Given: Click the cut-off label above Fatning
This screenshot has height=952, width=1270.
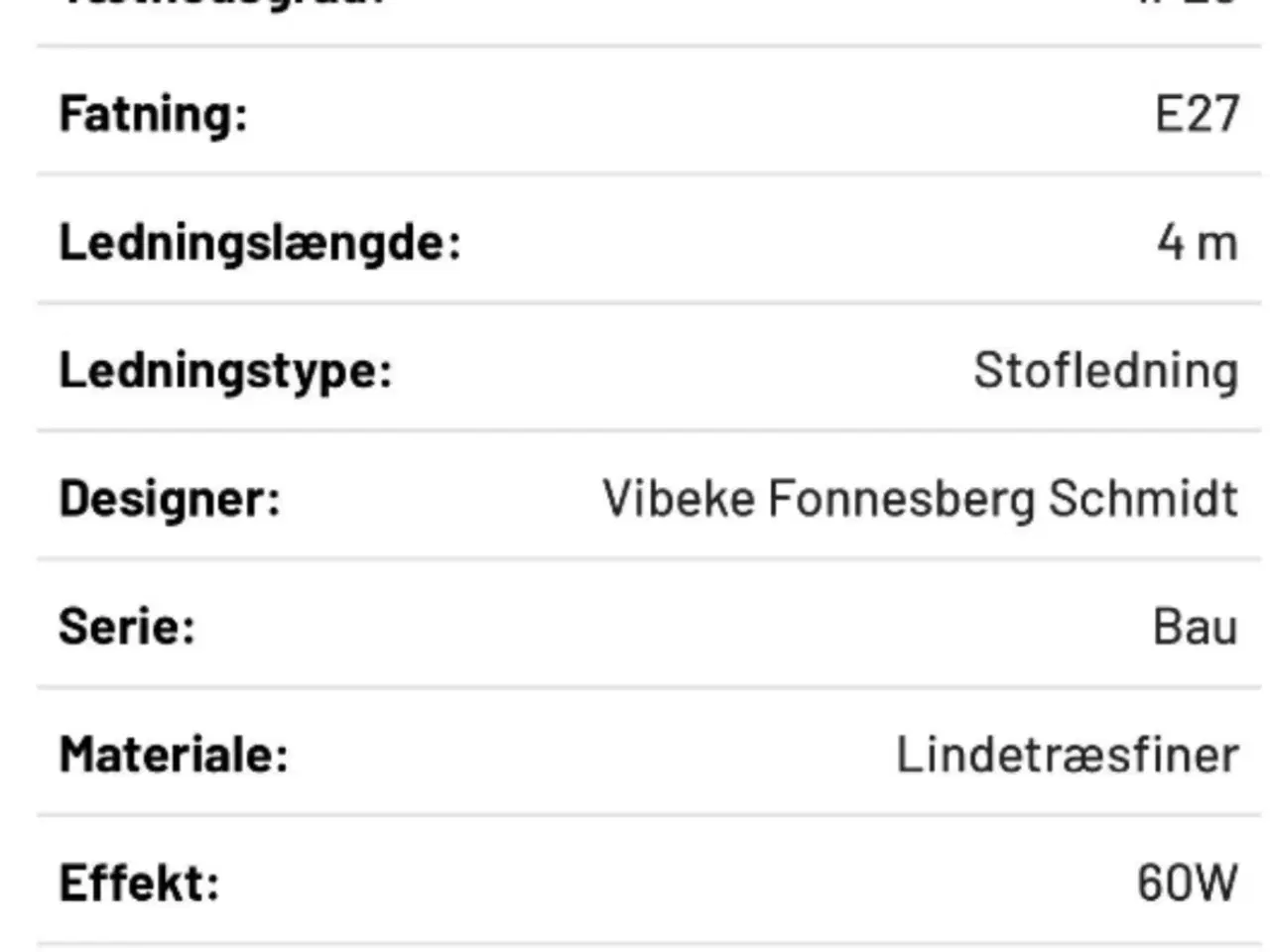Looking at the screenshot, I should (x=222, y=4).
